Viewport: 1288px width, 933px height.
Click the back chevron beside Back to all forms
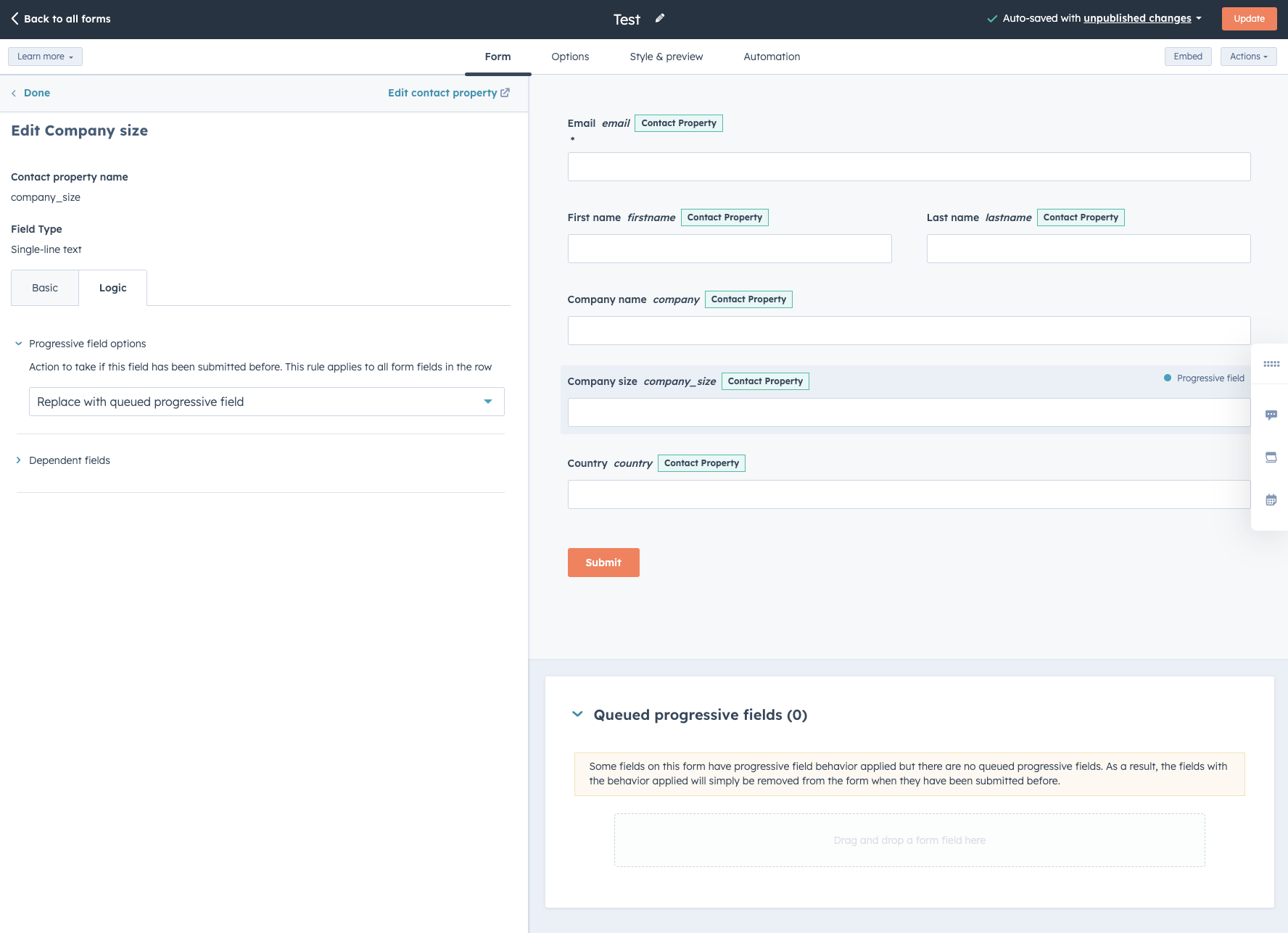pyautogui.click(x=15, y=19)
